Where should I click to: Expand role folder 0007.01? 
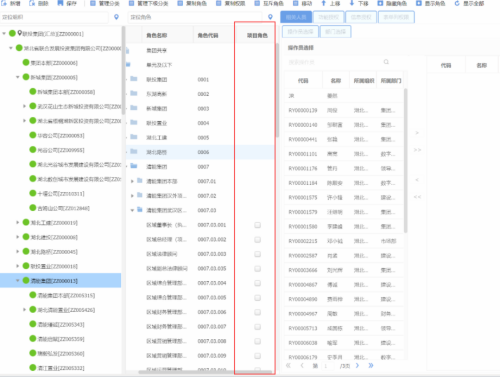(132, 181)
